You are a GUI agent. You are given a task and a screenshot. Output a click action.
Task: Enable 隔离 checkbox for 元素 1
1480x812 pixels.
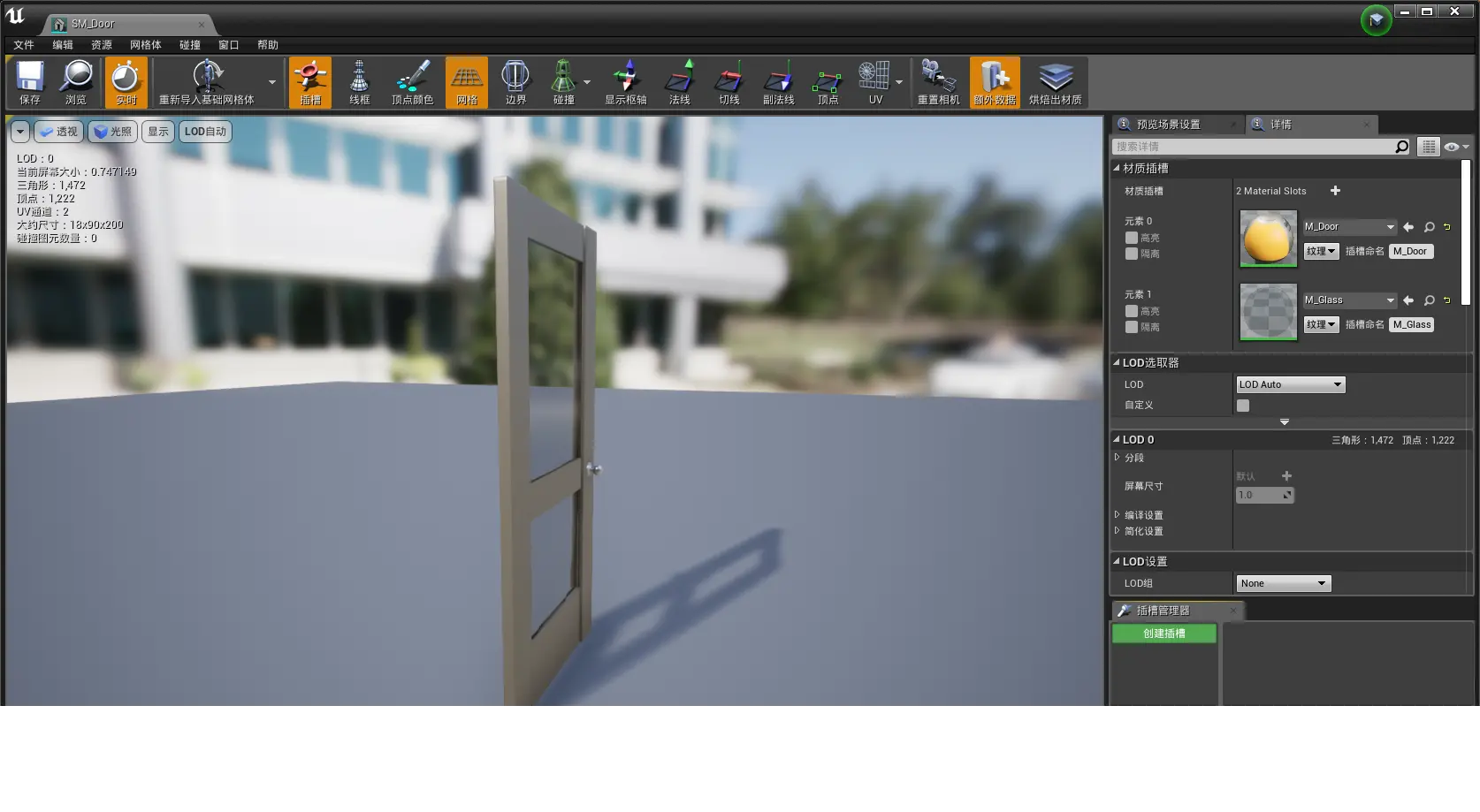pyautogui.click(x=1132, y=327)
